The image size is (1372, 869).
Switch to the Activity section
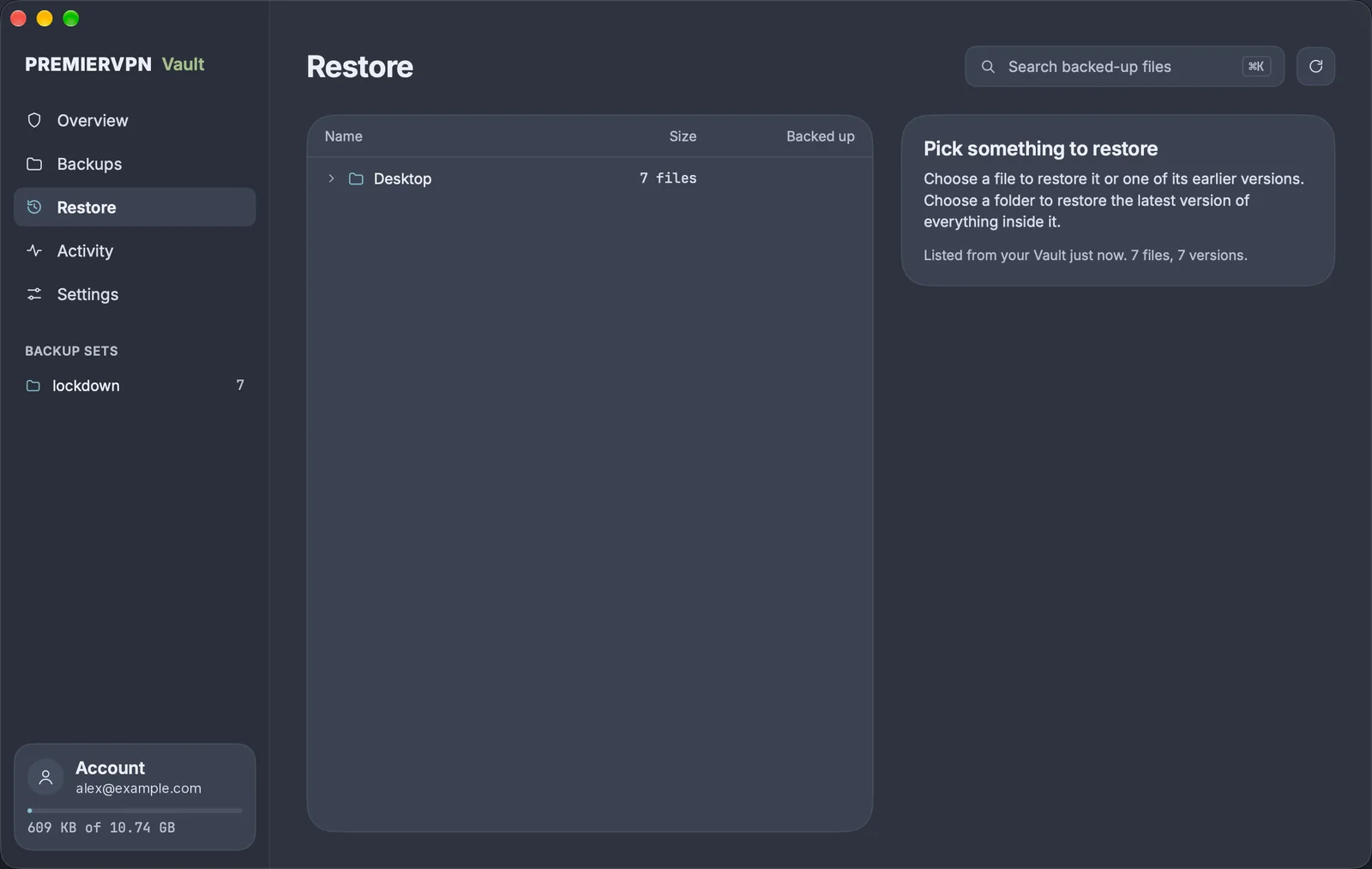click(135, 250)
